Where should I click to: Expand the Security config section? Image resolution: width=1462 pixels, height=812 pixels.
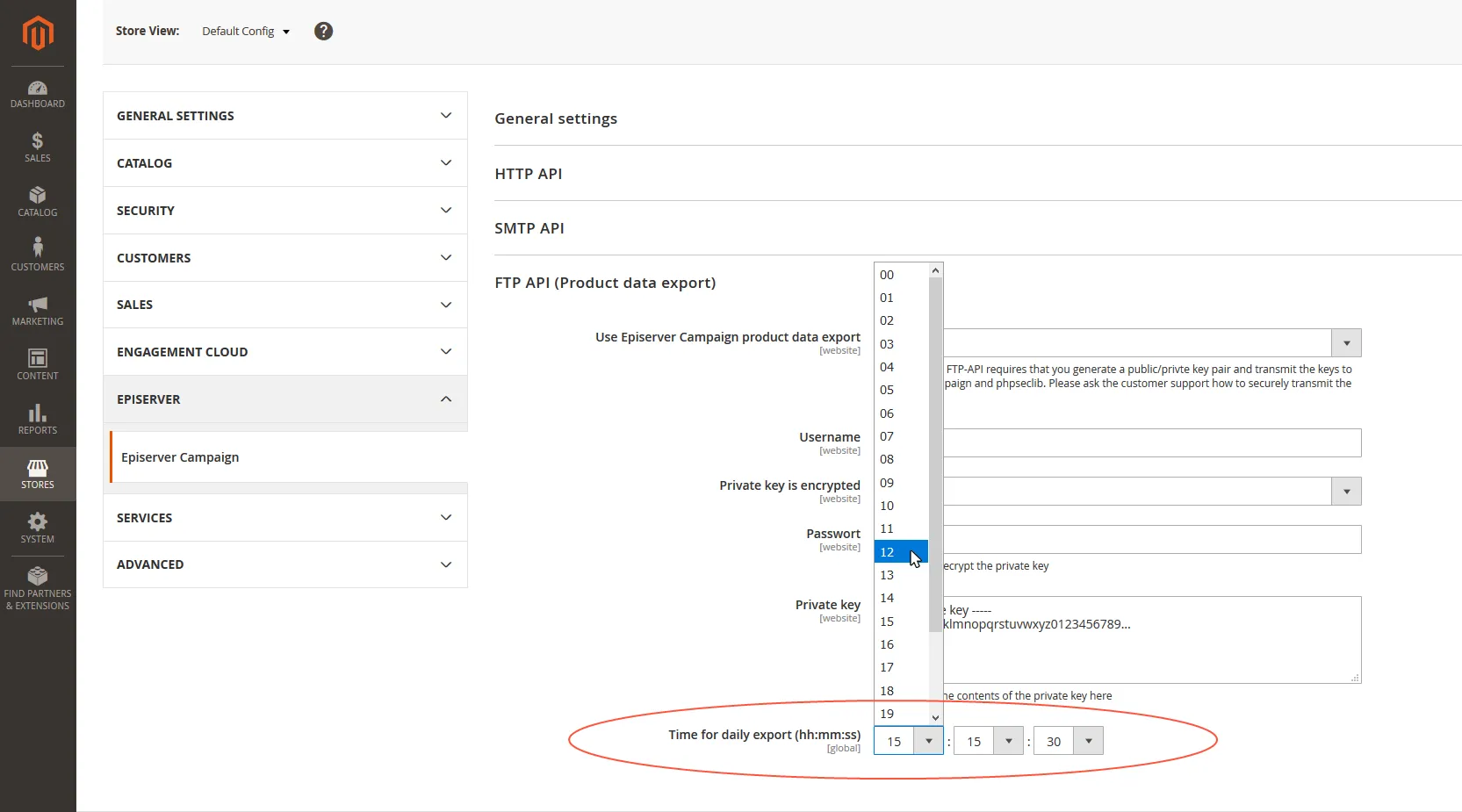[285, 211]
